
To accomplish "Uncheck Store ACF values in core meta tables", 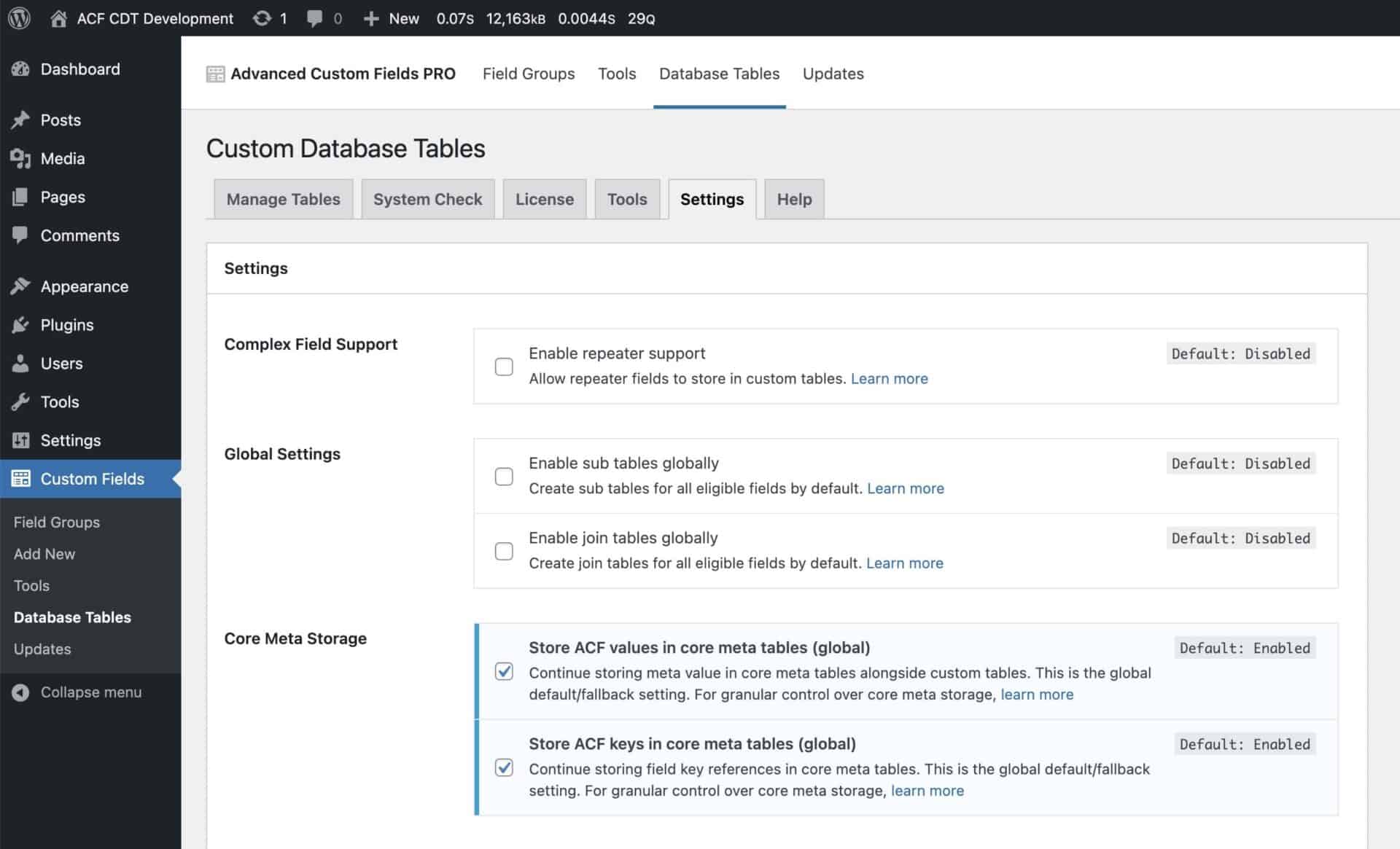I will [x=504, y=671].
